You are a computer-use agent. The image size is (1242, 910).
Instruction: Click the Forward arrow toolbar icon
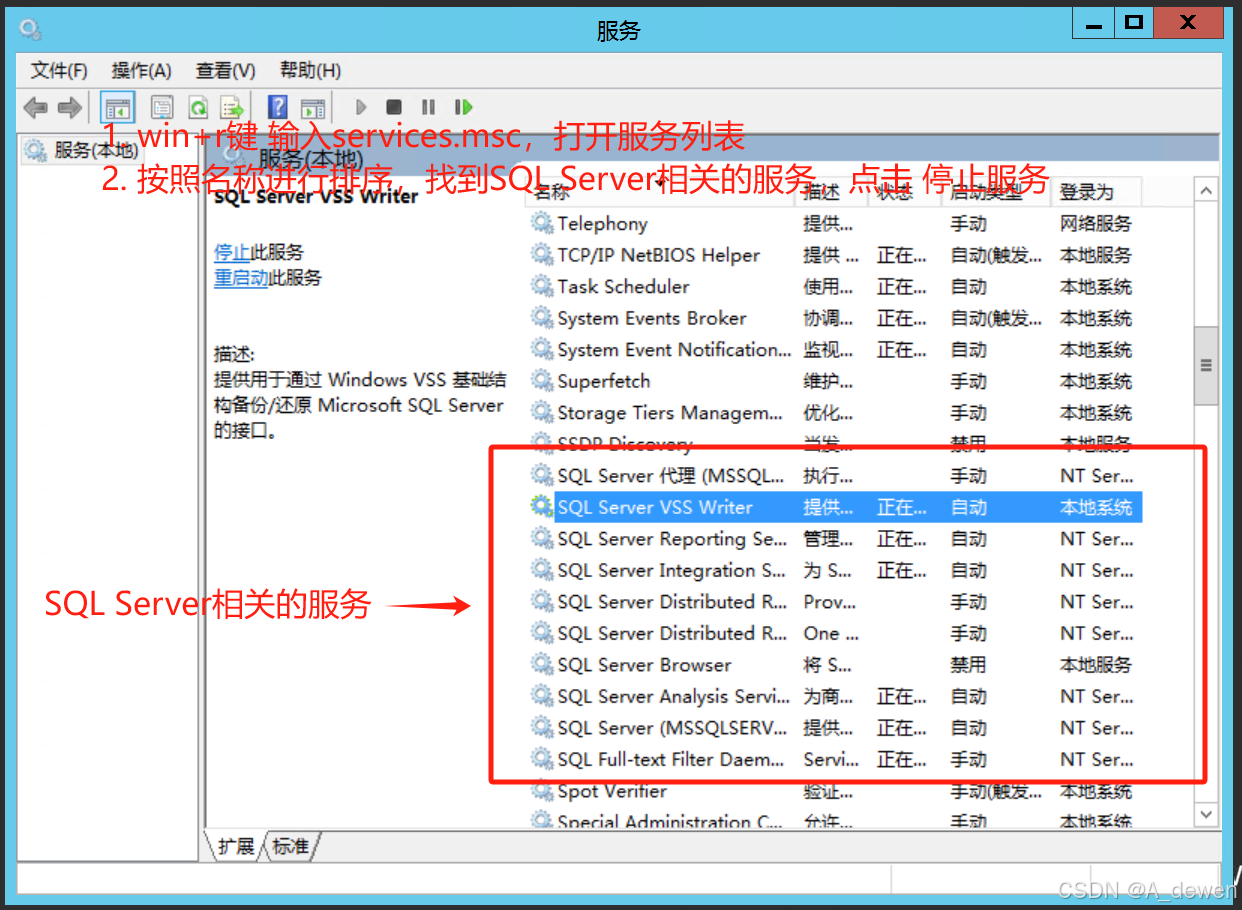click(x=69, y=107)
